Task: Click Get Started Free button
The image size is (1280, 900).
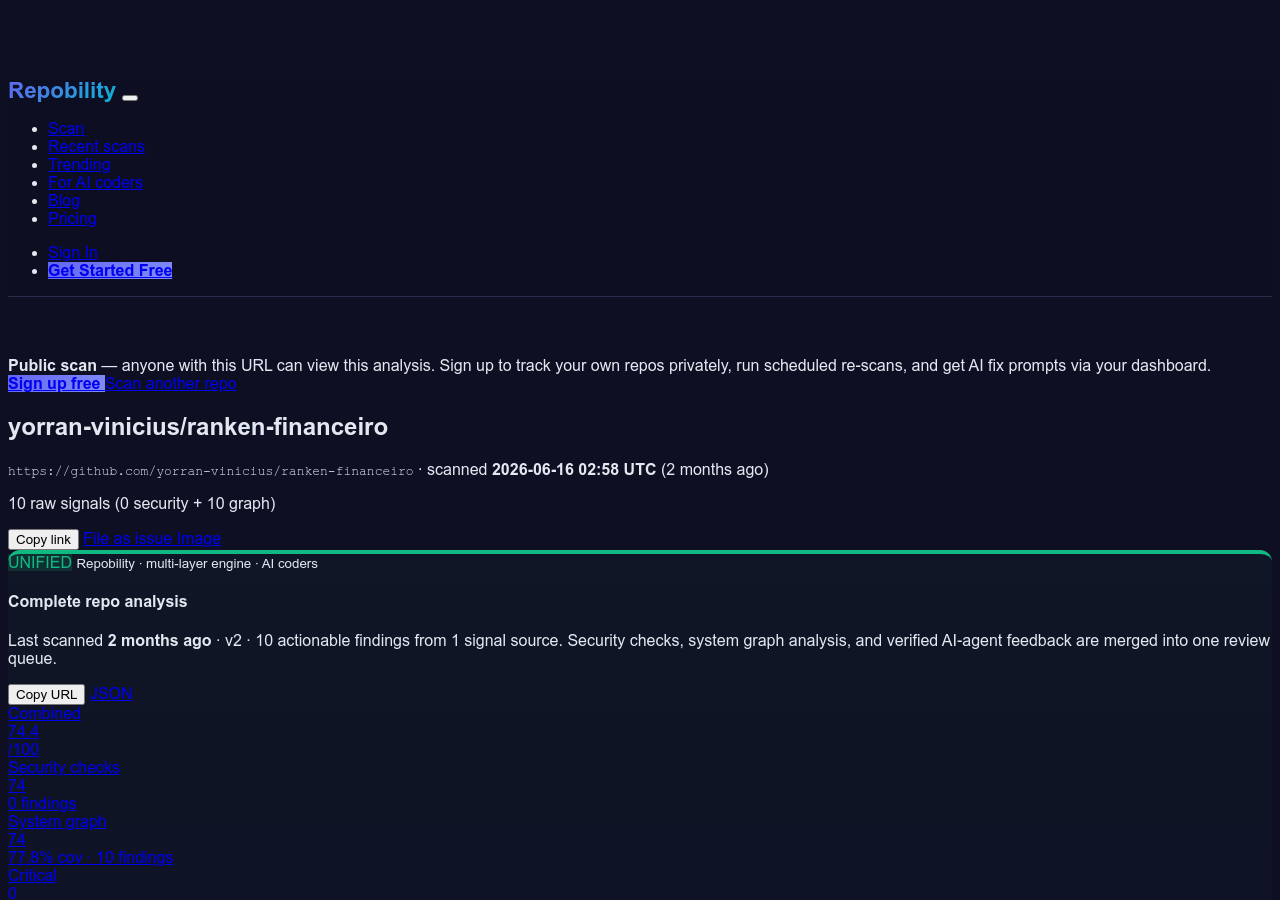Action: [x=110, y=270]
